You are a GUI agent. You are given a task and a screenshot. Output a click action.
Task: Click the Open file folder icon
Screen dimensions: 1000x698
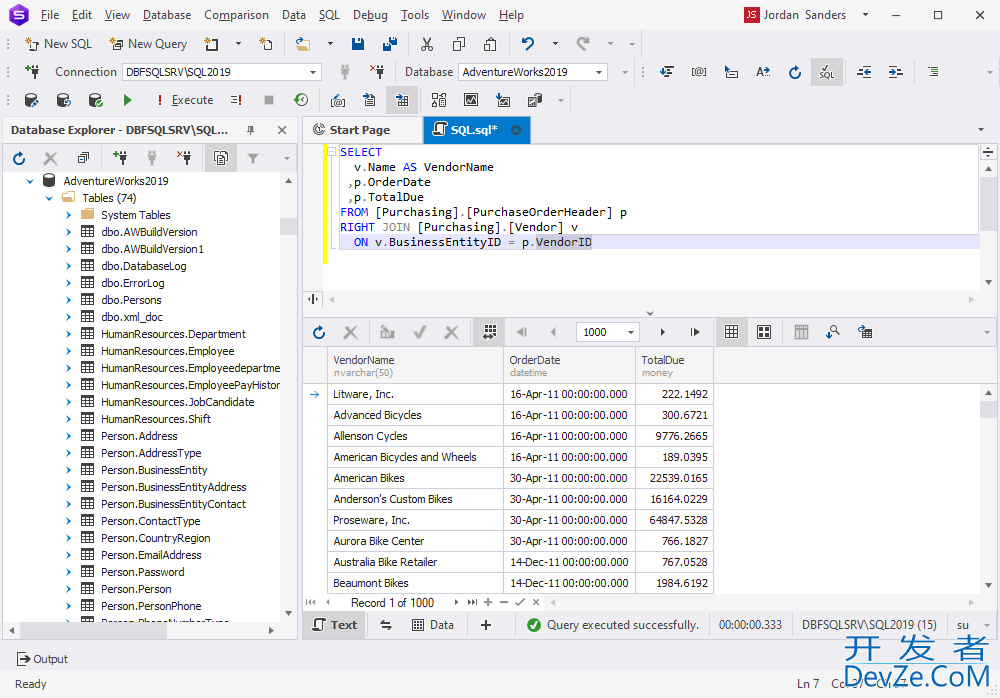(303, 44)
